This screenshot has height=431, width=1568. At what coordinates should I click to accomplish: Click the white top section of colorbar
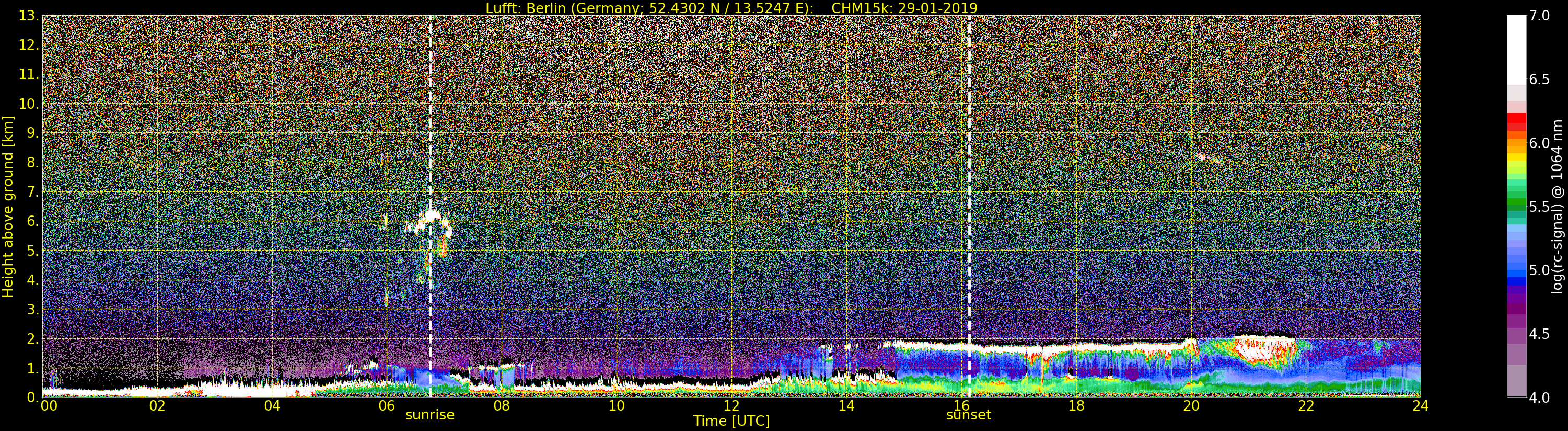(x=1516, y=50)
